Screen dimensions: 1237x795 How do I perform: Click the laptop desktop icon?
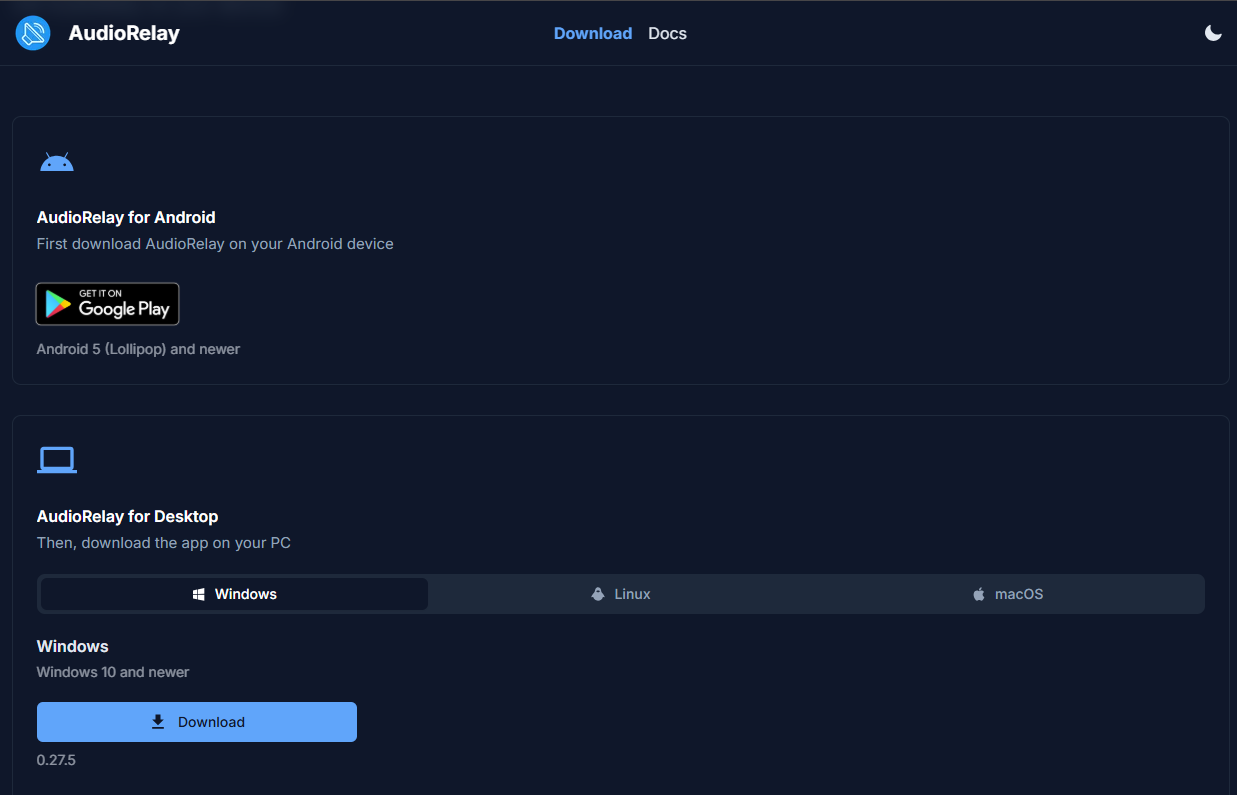click(x=57, y=460)
